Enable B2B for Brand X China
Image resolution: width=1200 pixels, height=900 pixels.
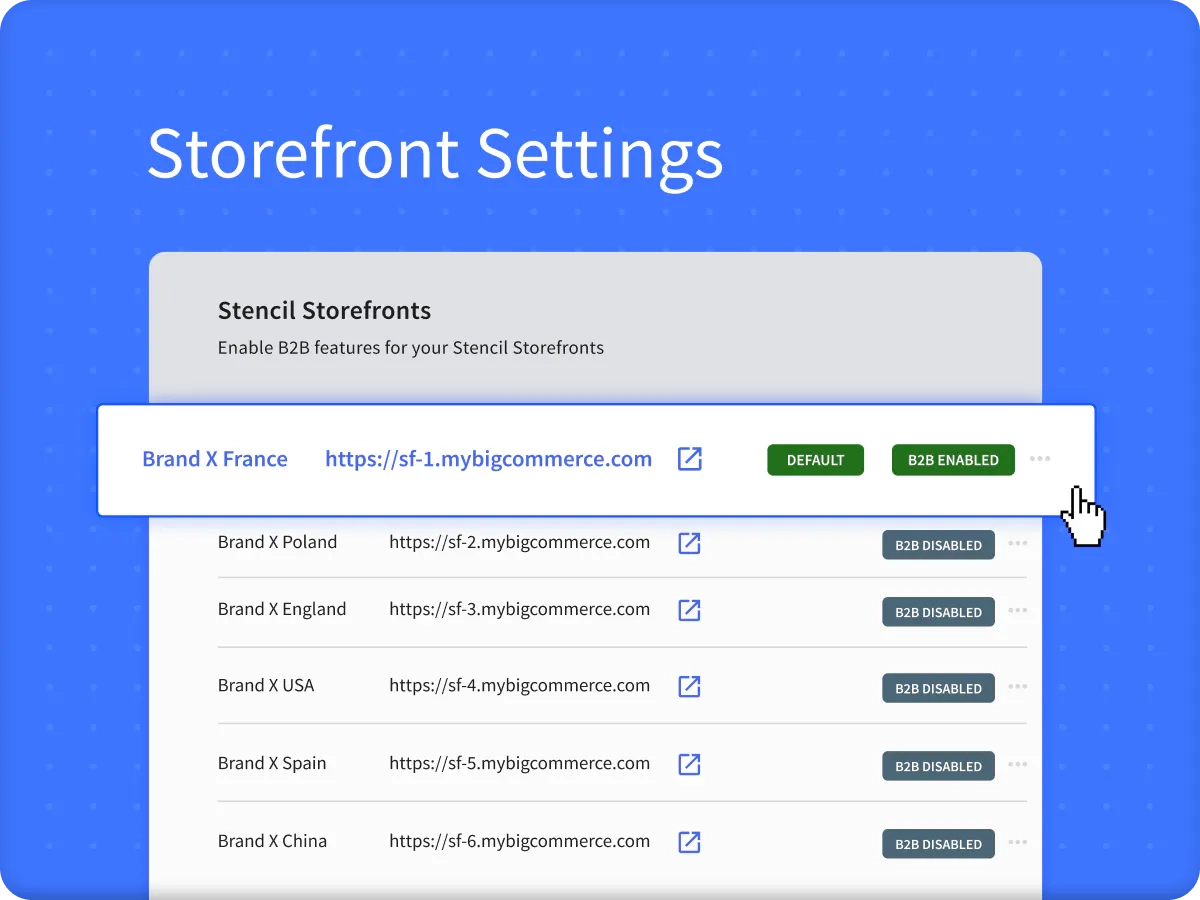[x=938, y=843]
